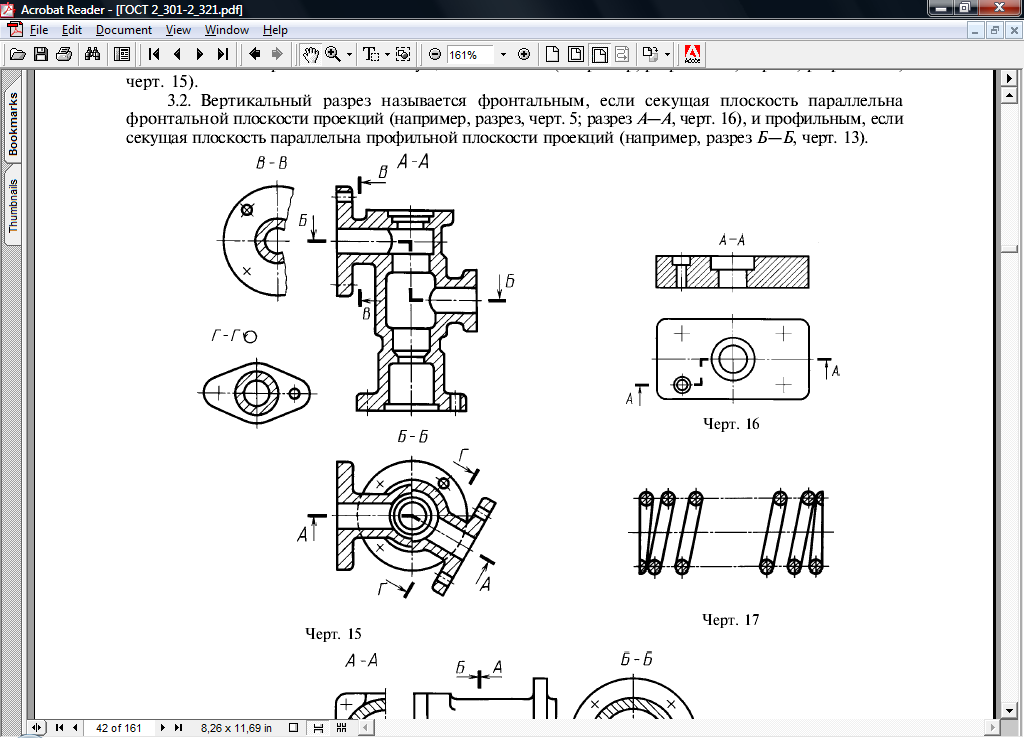
Task: Minimize the document child window
Action: 975,30
